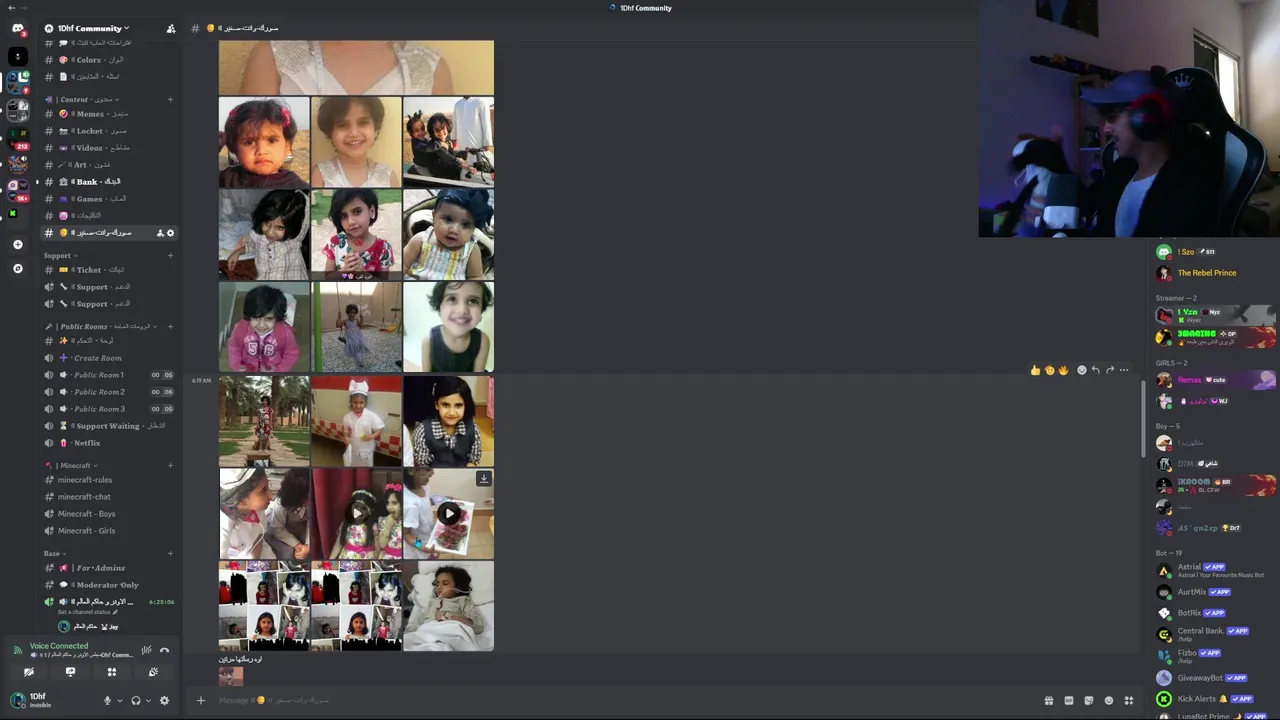Open the Games channel
The height and width of the screenshot is (720, 1280).
pyautogui.click(x=109, y=199)
